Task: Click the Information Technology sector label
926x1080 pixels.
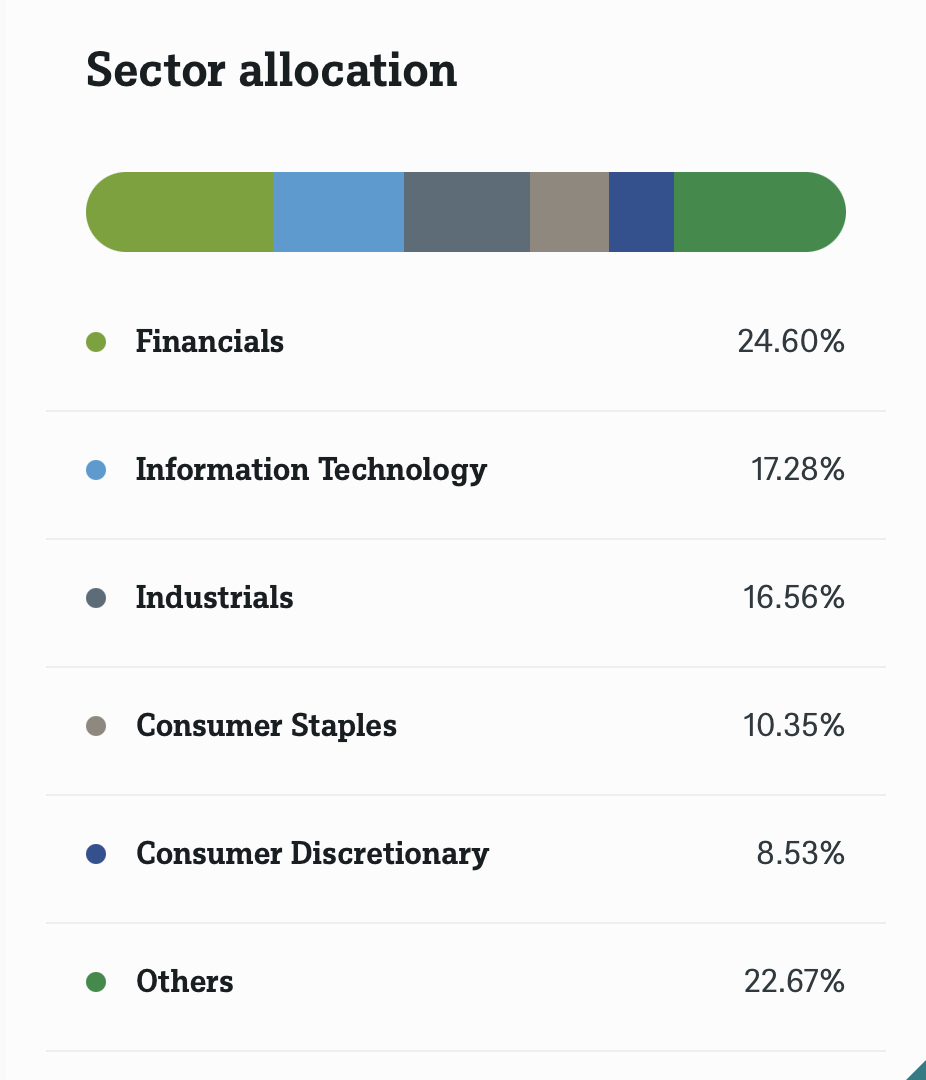Action: (x=311, y=470)
